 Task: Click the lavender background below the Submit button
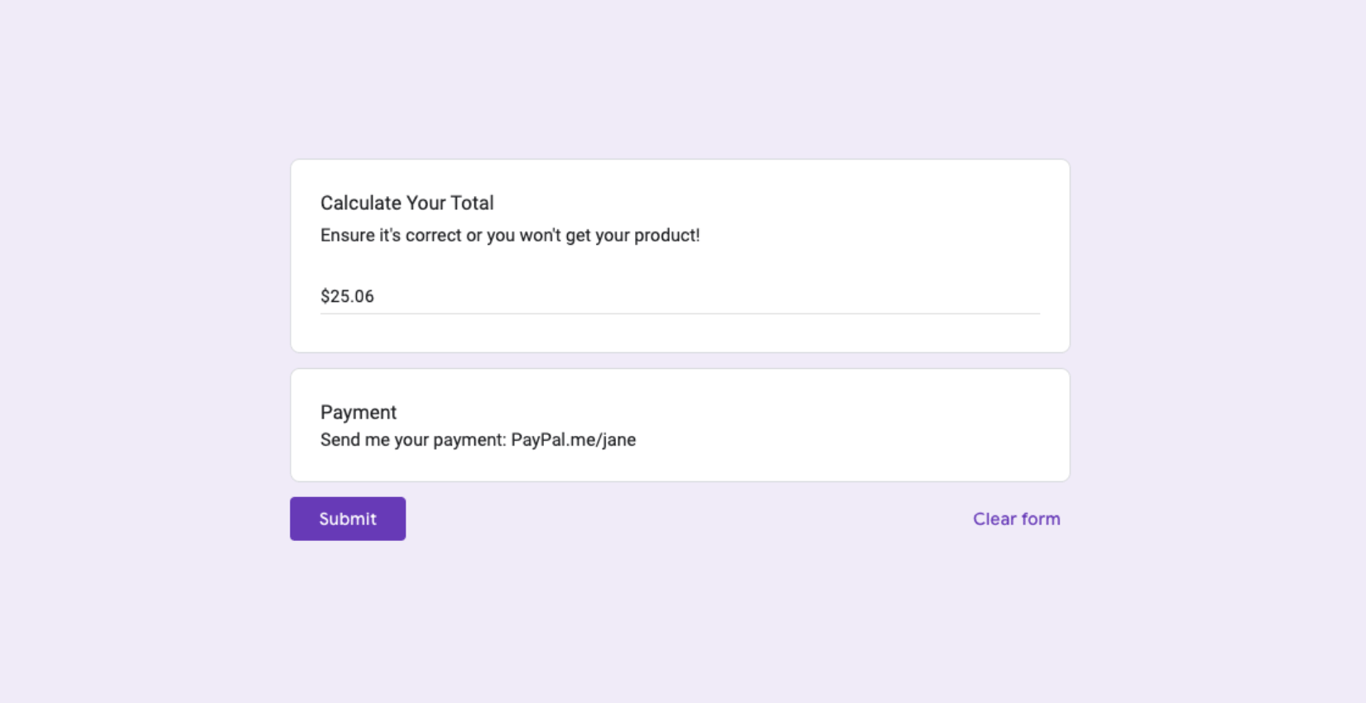[x=347, y=620]
